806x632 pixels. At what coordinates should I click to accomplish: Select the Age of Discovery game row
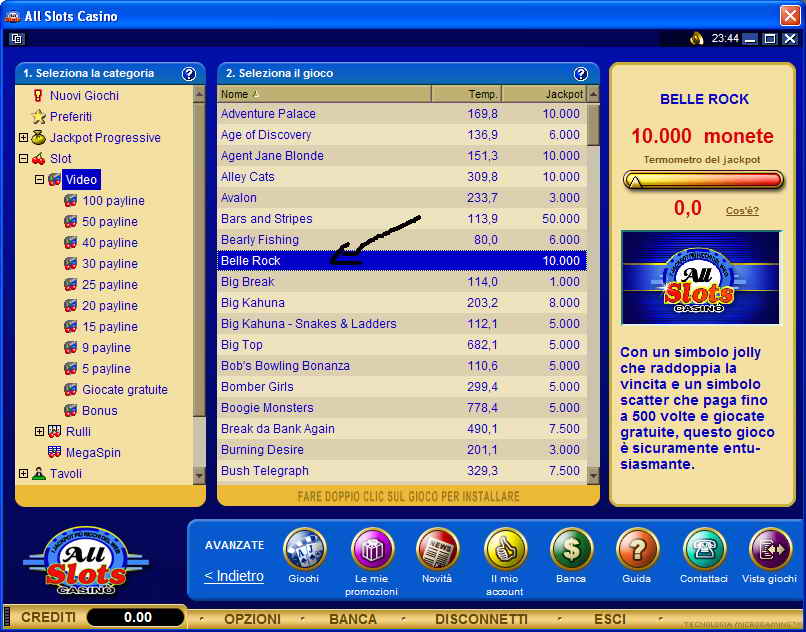click(402, 135)
